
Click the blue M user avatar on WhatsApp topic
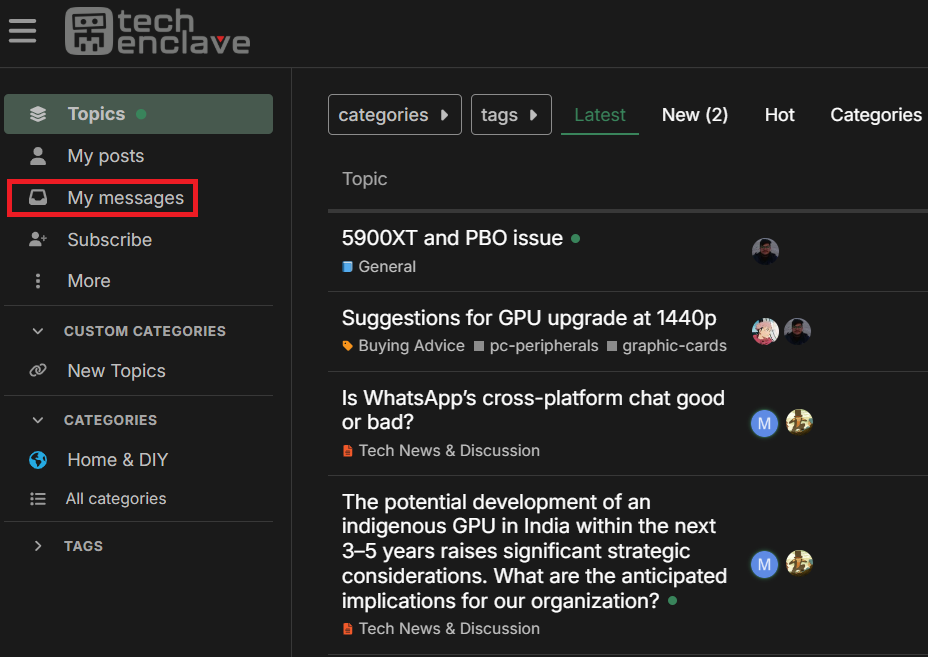click(764, 423)
